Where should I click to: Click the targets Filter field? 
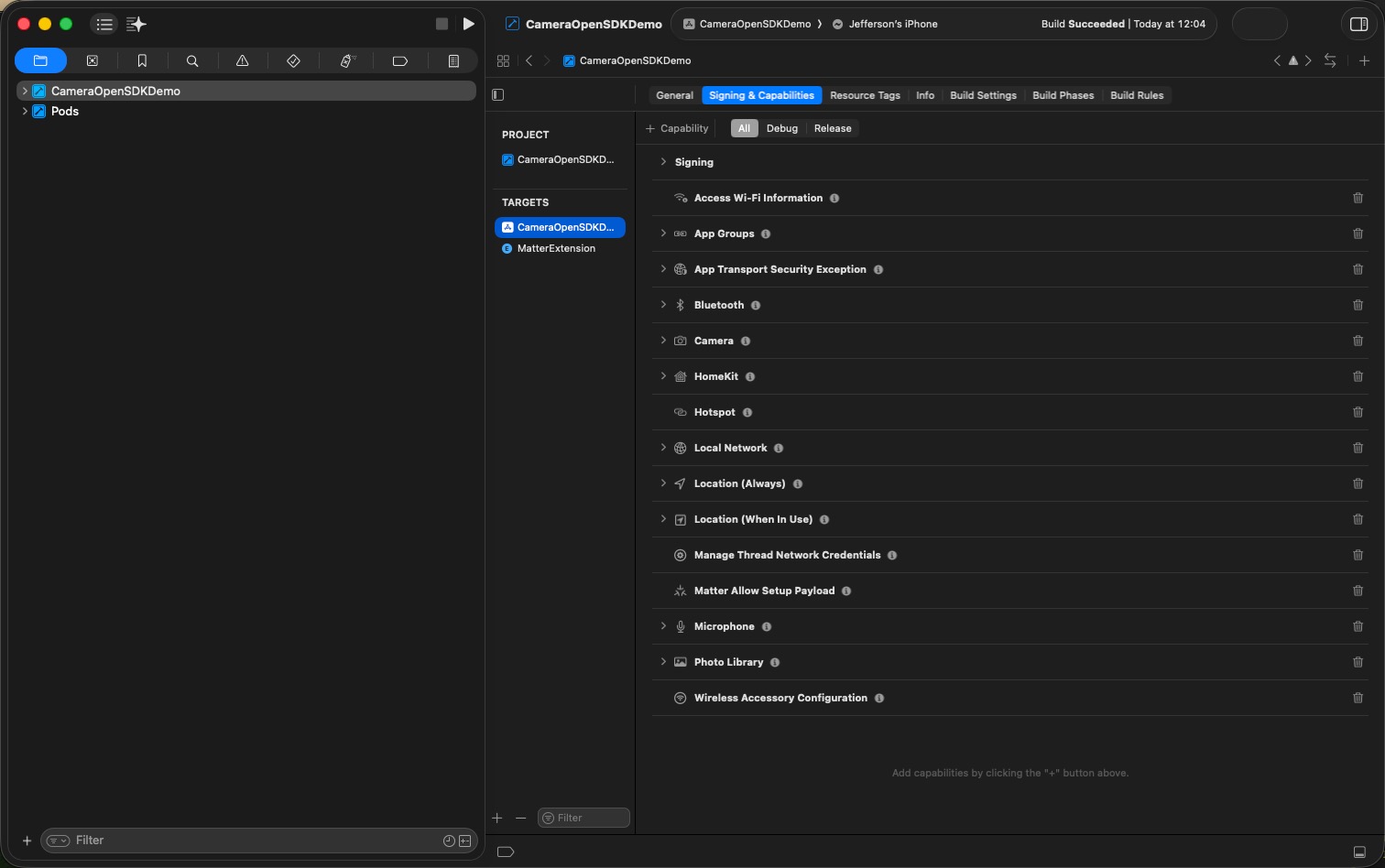(x=586, y=818)
